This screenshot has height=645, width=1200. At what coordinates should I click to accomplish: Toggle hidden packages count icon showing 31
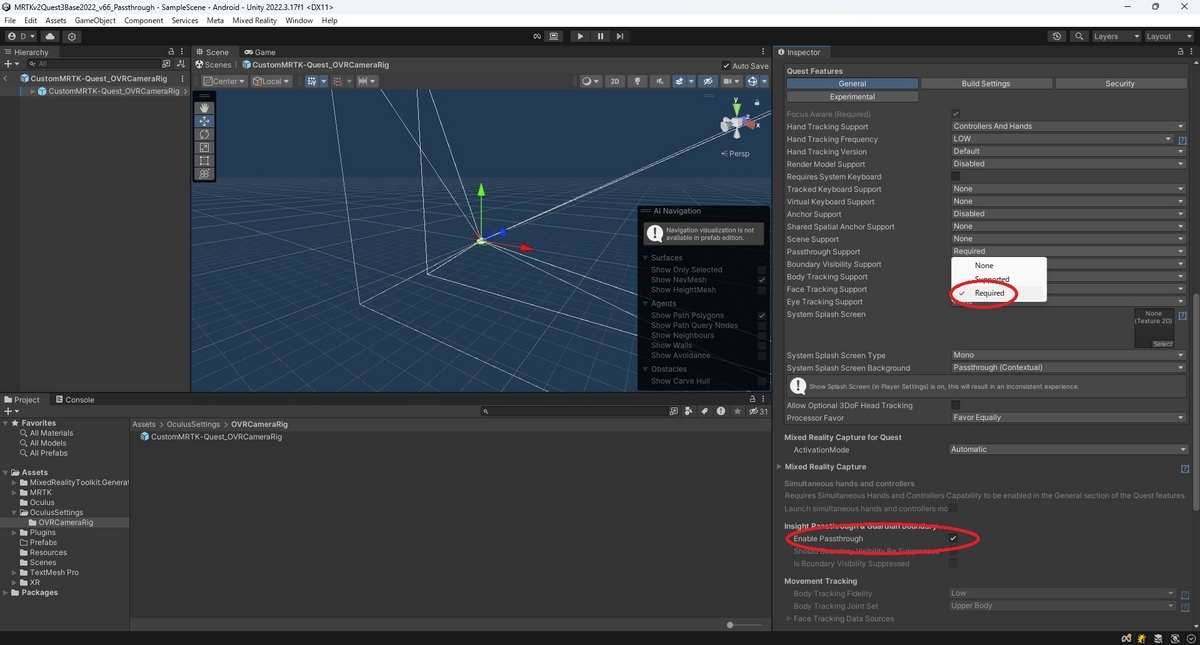coord(759,411)
